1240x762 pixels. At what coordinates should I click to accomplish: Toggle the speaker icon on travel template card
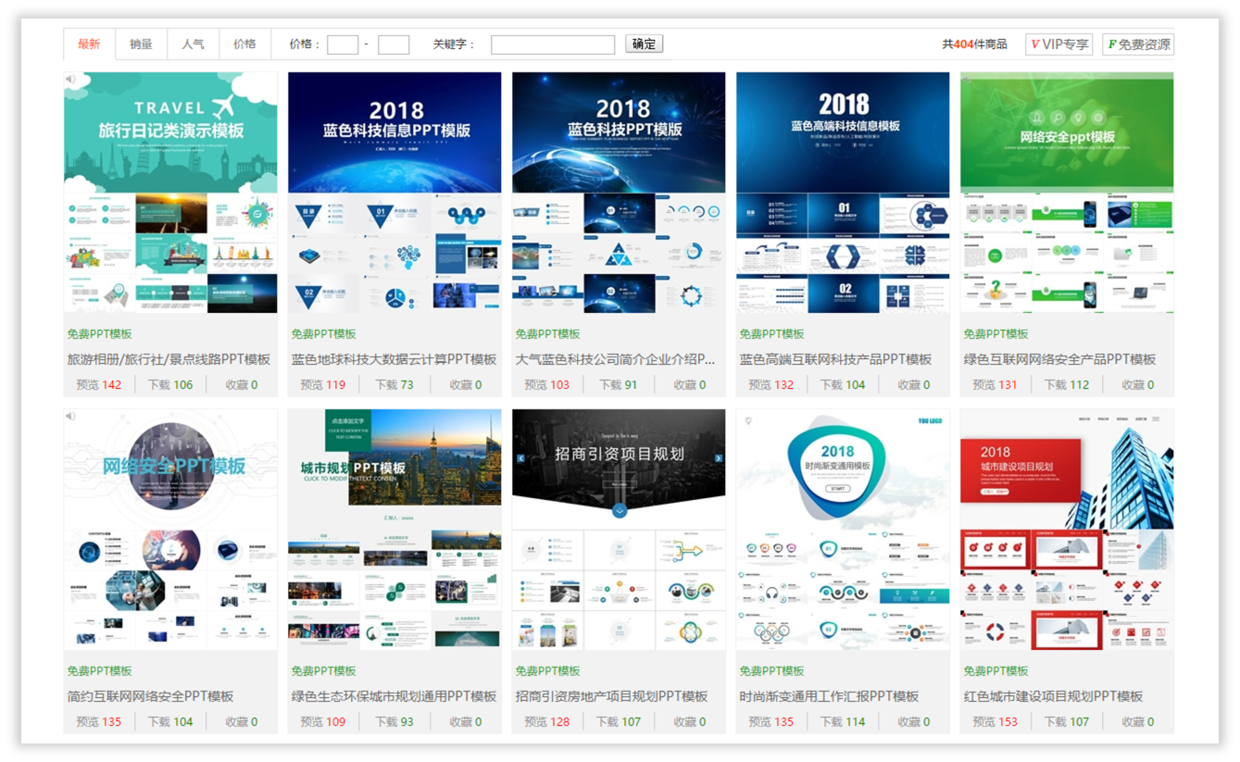71,79
